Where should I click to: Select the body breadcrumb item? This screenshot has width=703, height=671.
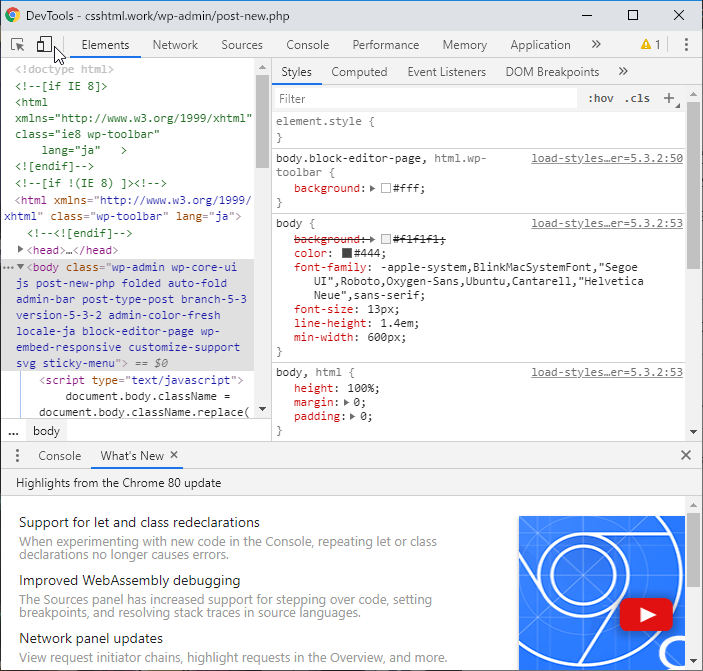pyautogui.click(x=46, y=431)
